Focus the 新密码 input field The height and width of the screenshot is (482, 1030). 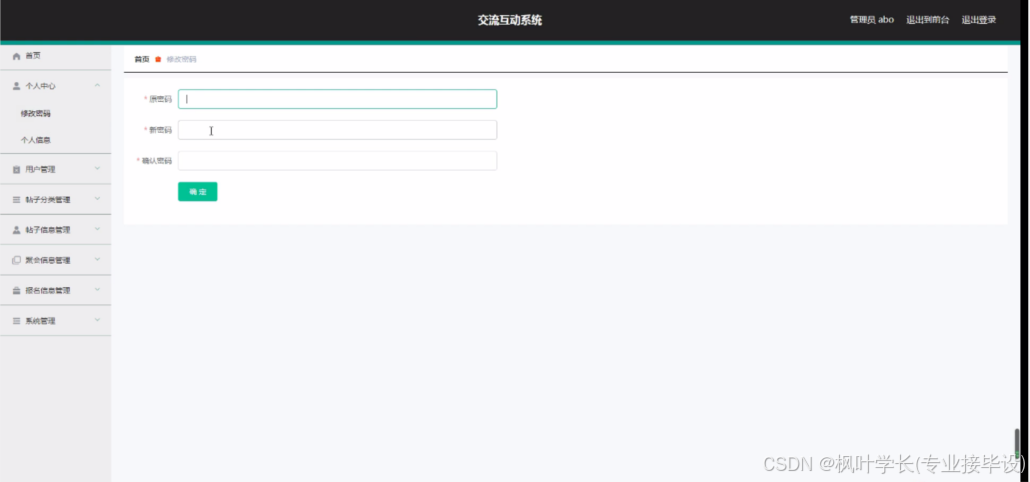[338, 130]
